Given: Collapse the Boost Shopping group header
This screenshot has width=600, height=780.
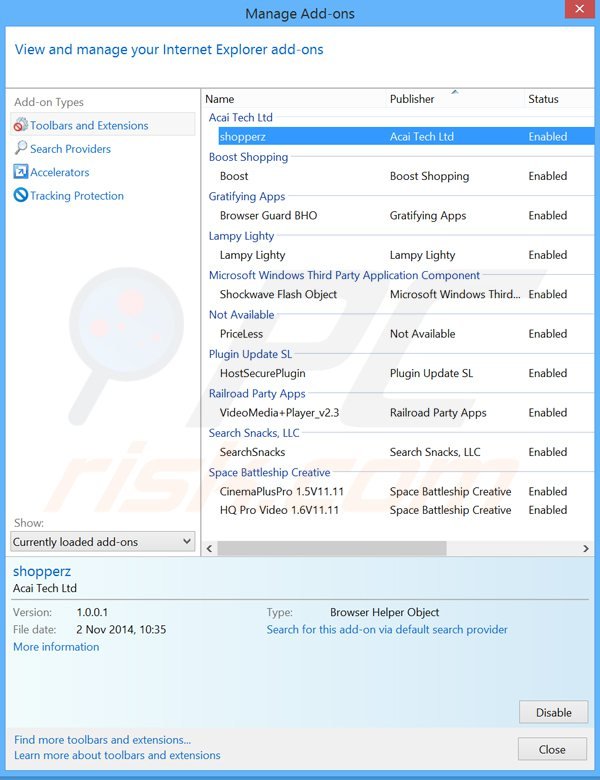Looking at the screenshot, I should tap(248, 157).
